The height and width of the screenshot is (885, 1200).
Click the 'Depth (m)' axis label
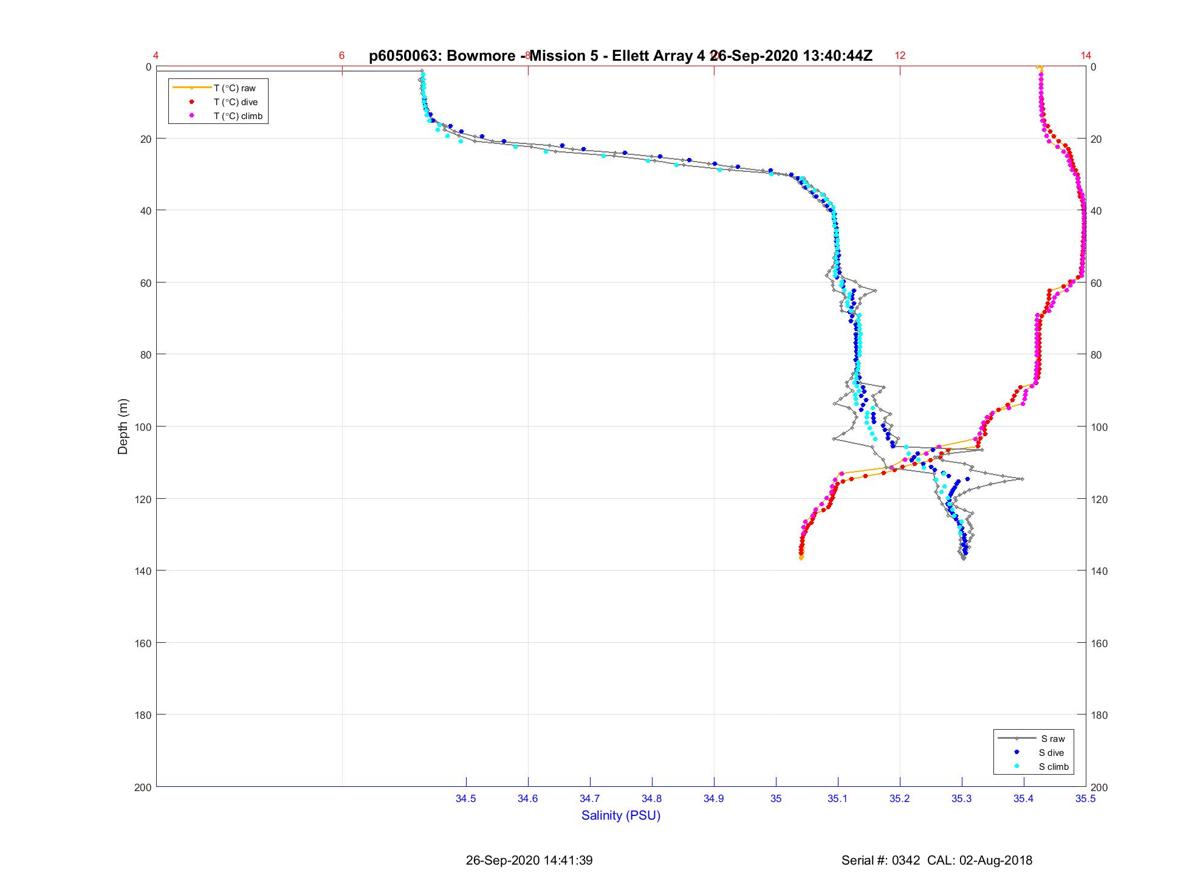point(124,426)
